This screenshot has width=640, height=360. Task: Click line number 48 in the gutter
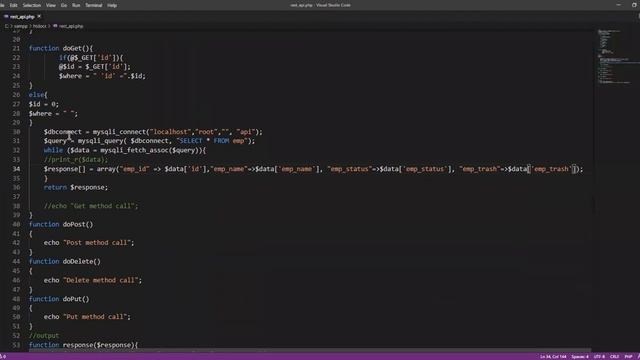pyautogui.click(x=16, y=299)
